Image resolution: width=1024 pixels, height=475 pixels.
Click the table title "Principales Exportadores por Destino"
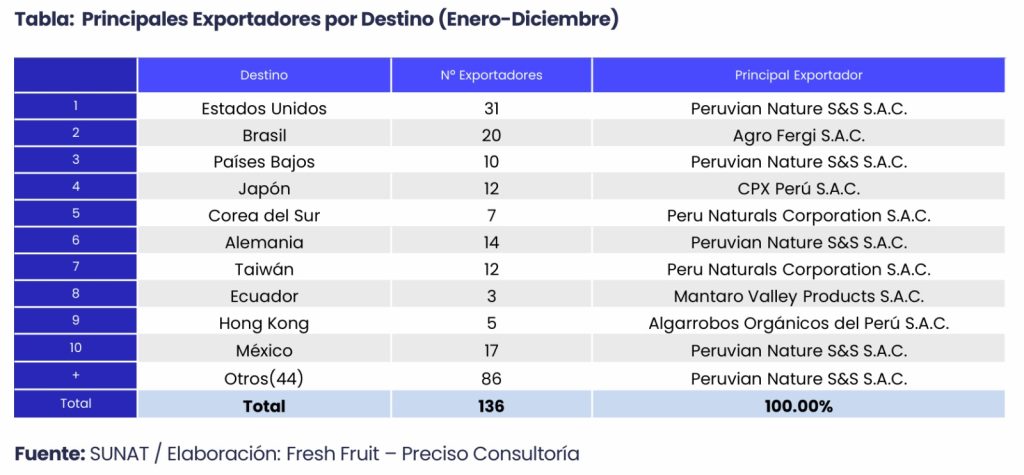click(x=316, y=20)
